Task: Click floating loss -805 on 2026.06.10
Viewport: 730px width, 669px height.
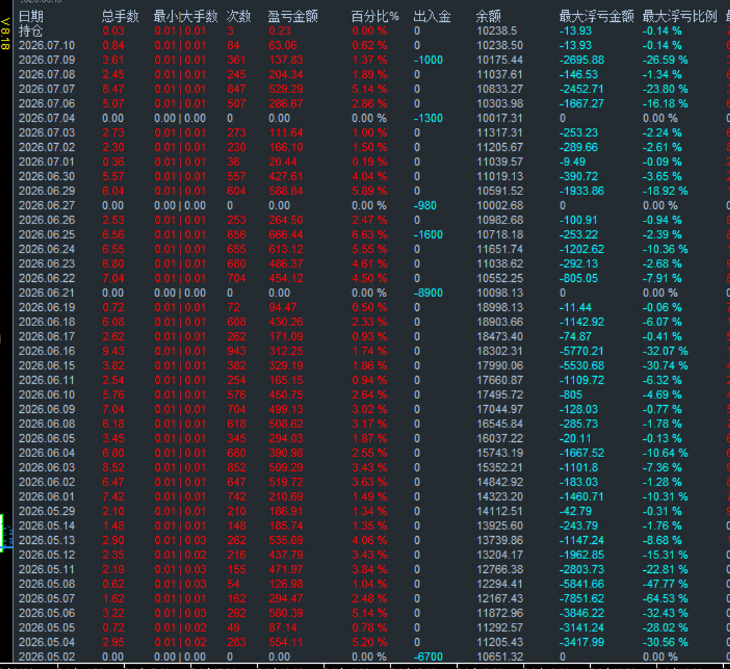Action: (x=571, y=395)
